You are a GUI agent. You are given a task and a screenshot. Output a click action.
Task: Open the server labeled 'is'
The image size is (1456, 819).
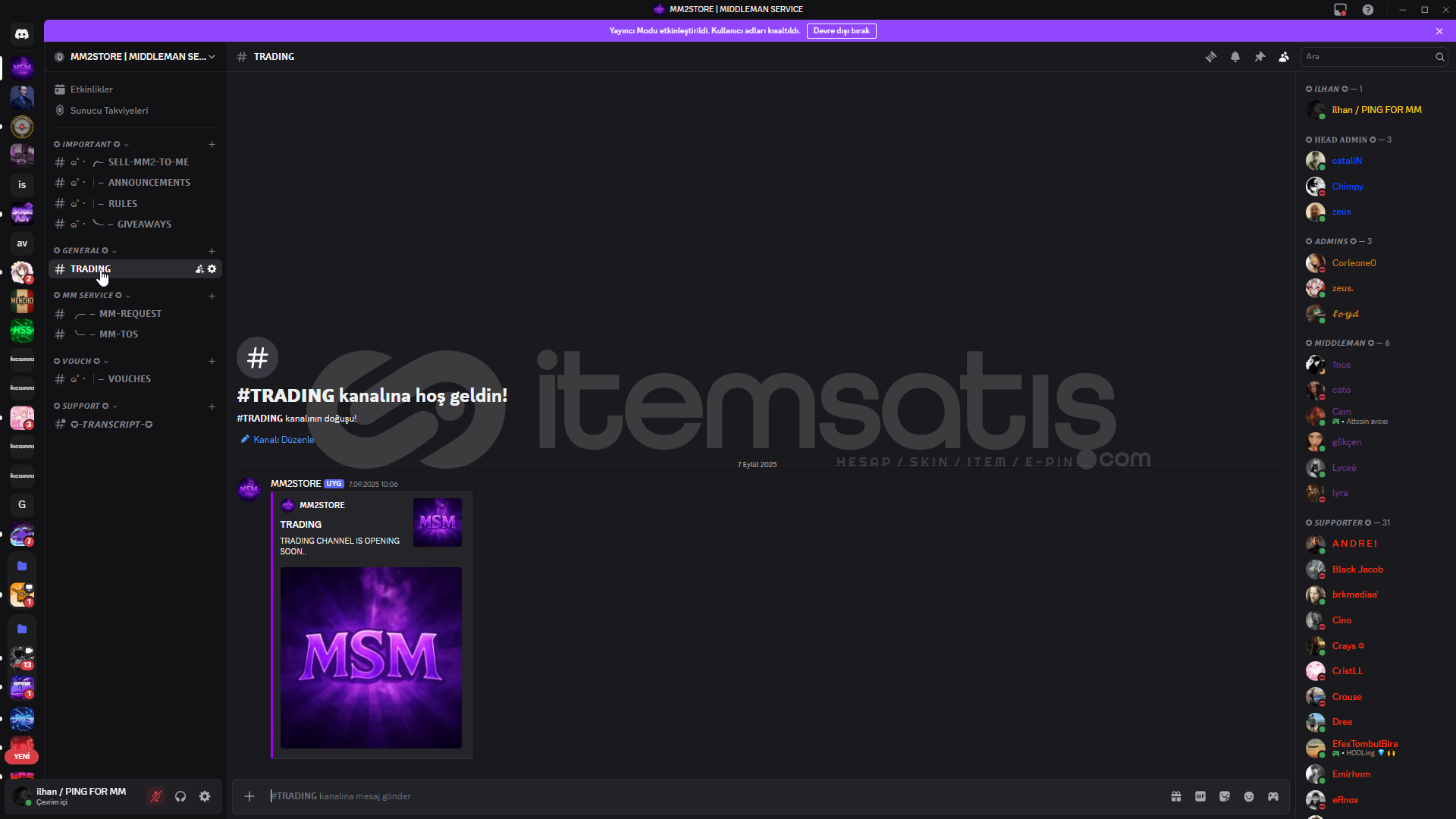point(22,185)
